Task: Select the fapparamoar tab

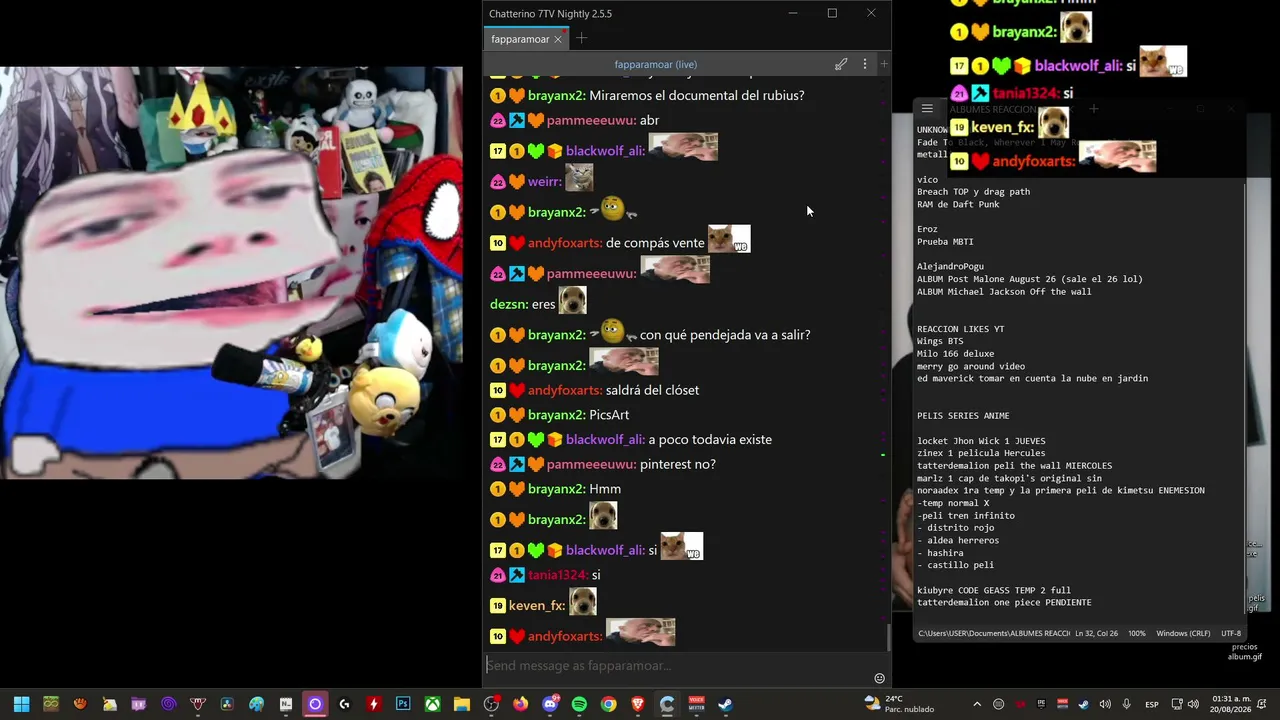Action: (526, 39)
